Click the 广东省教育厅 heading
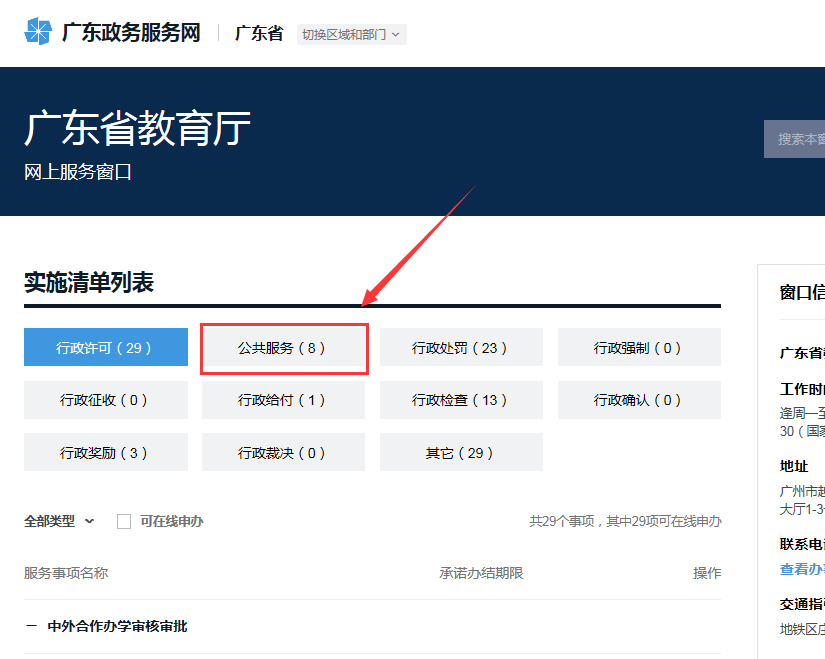This screenshot has width=825, height=659. (x=137, y=128)
